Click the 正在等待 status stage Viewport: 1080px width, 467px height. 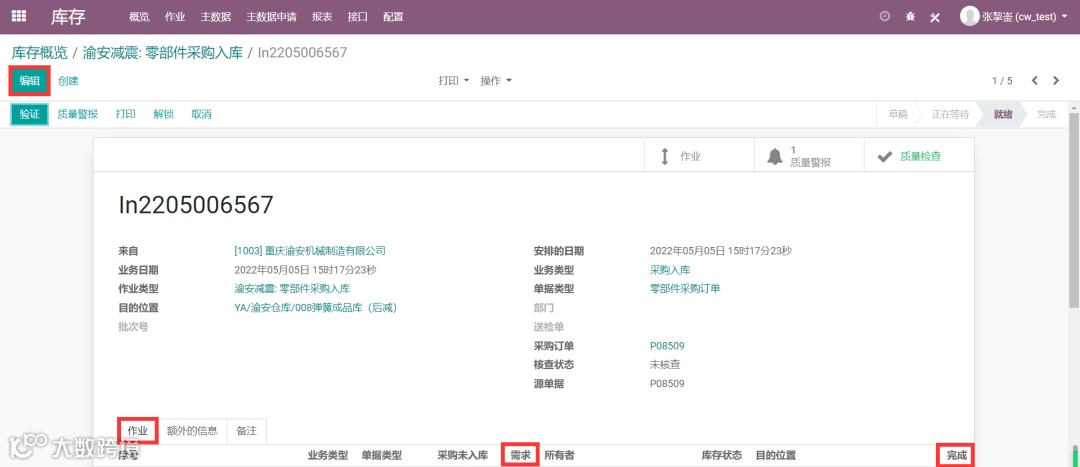tap(951, 114)
